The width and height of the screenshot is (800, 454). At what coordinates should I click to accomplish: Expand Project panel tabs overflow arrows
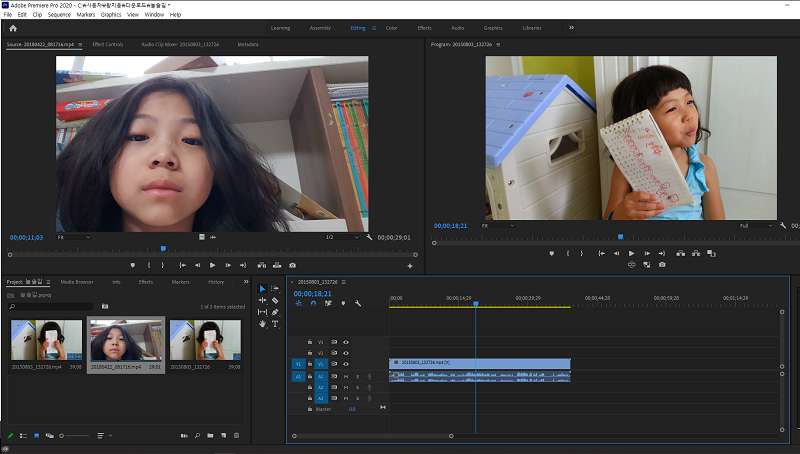pos(246,282)
